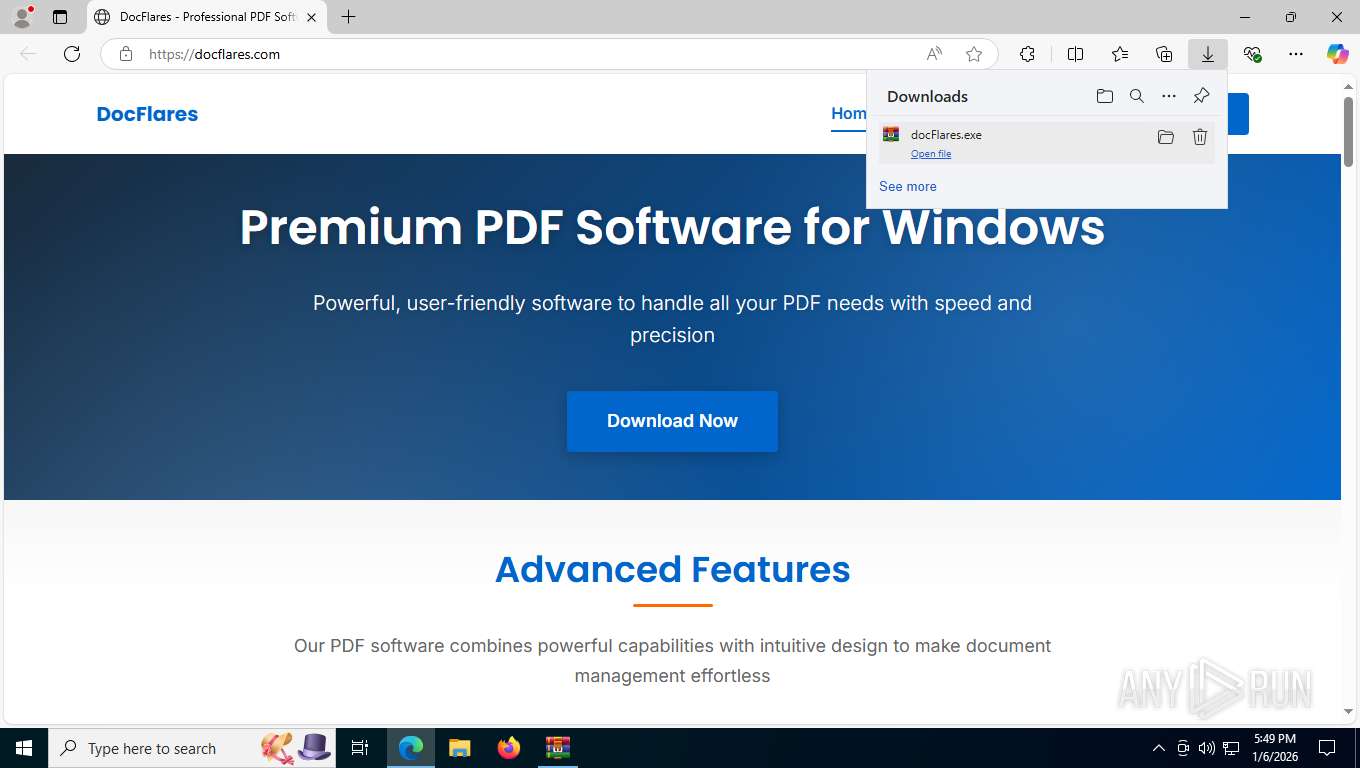Open the tab actions menu icon
The width and height of the screenshot is (1360, 768).
(x=60, y=17)
